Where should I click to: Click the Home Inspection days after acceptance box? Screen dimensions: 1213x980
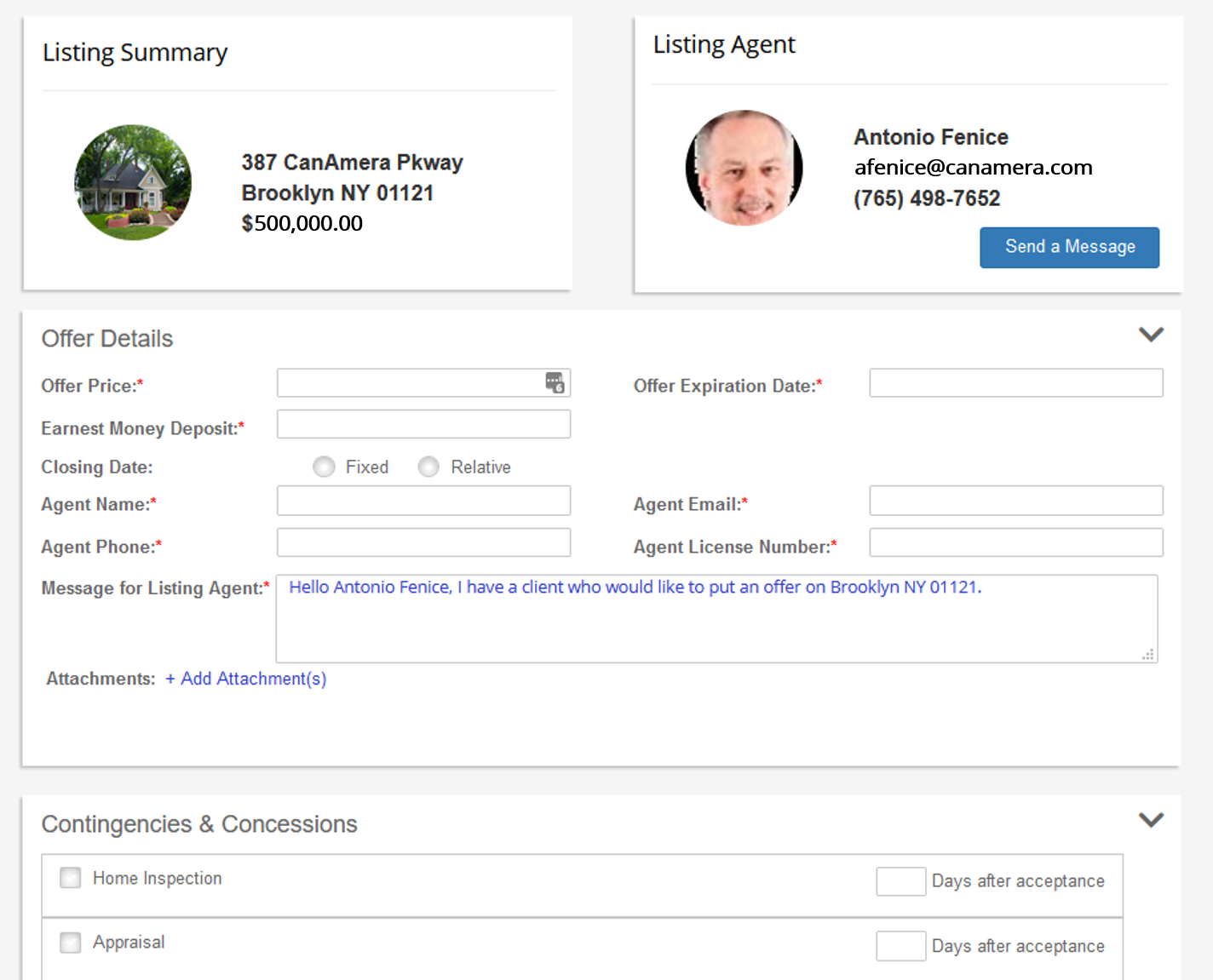click(x=900, y=881)
